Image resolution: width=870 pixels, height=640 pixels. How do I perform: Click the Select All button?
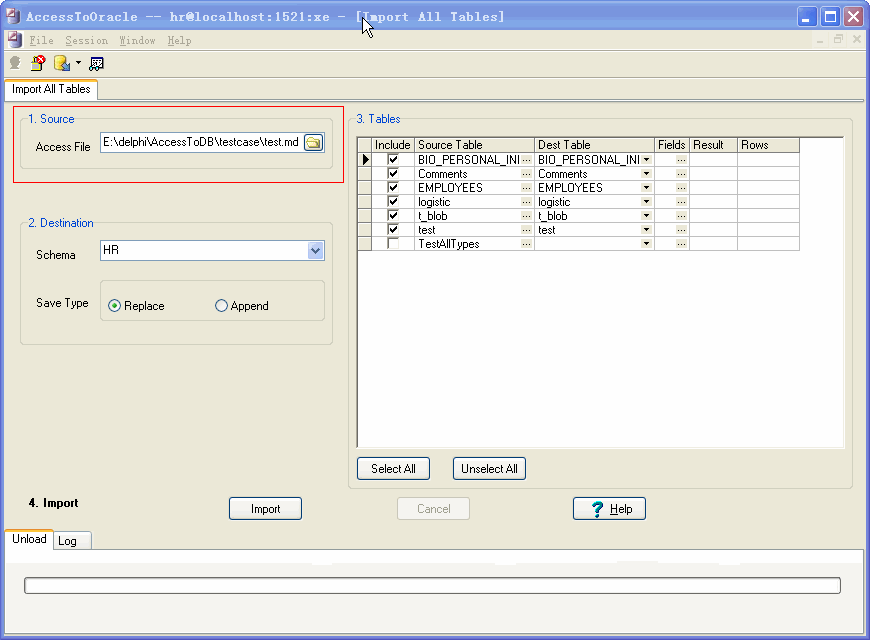point(393,468)
